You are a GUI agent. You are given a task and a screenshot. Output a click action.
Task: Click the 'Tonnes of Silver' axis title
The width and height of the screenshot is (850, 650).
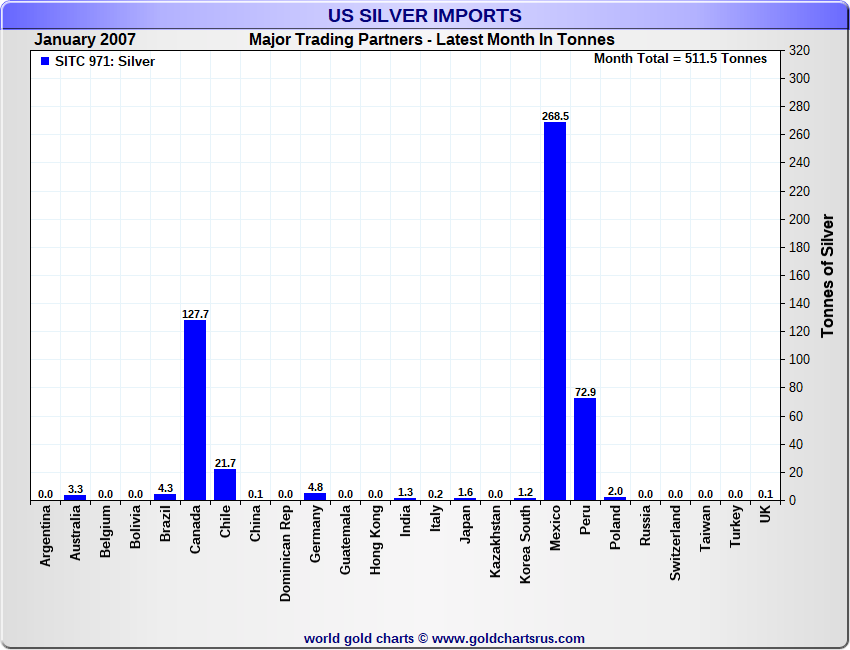click(x=827, y=275)
